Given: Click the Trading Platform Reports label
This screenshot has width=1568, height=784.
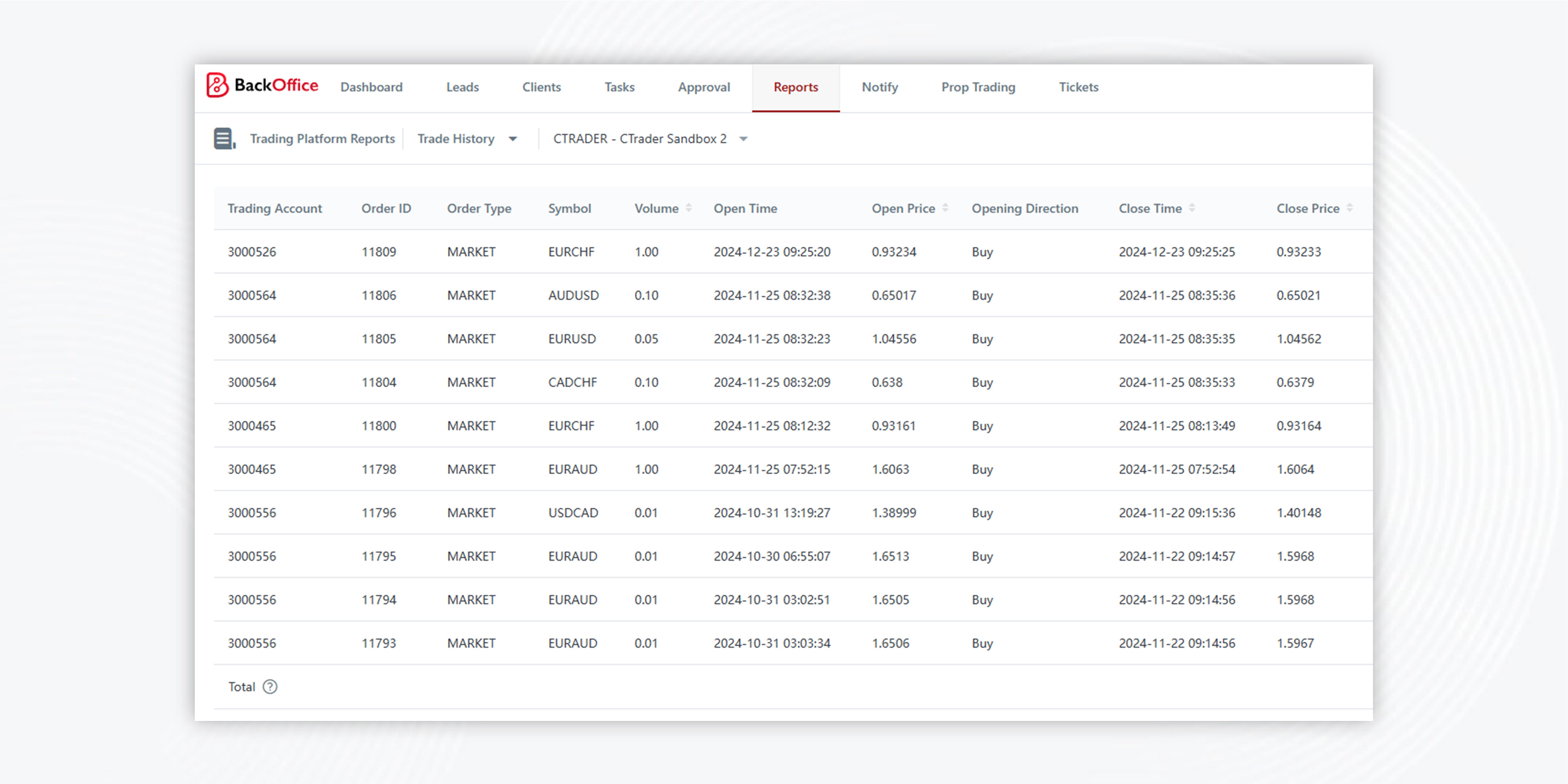Looking at the screenshot, I should click(x=323, y=139).
